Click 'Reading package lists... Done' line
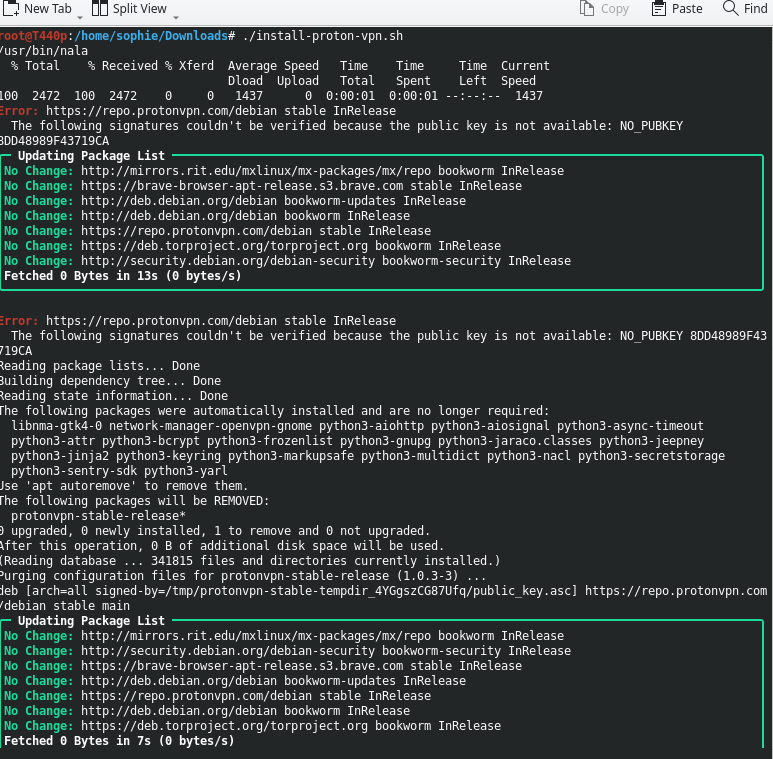The width and height of the screenshot is (773, 759). (100, 366)
